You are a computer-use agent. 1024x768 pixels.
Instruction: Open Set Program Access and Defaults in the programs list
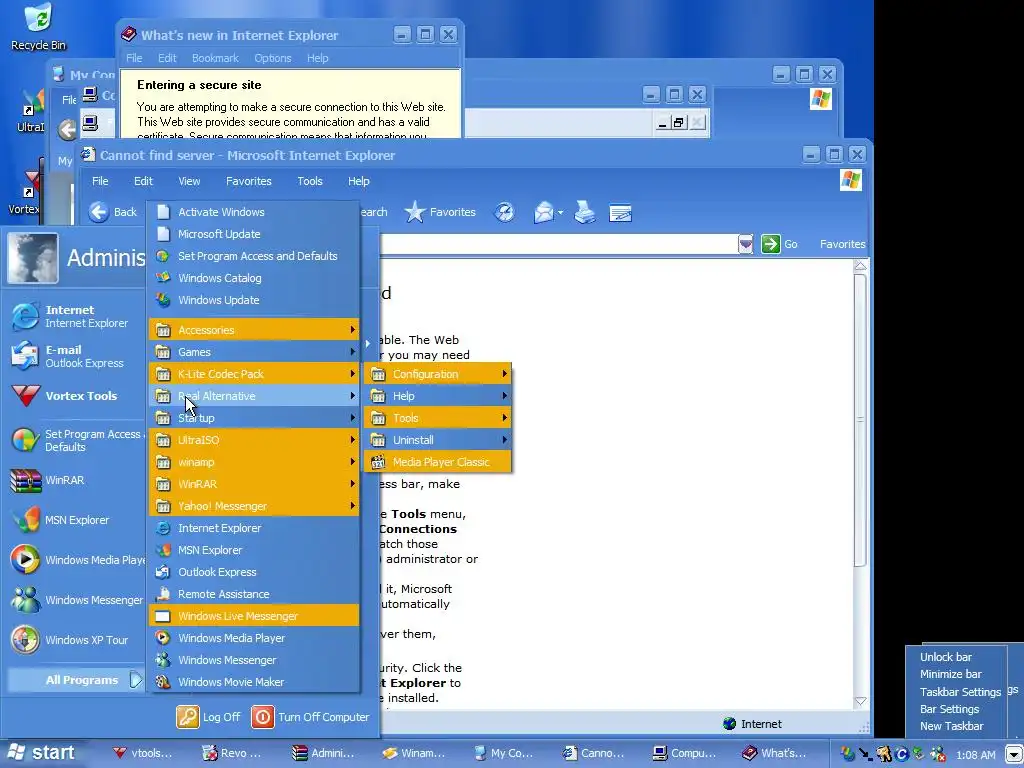254,256
